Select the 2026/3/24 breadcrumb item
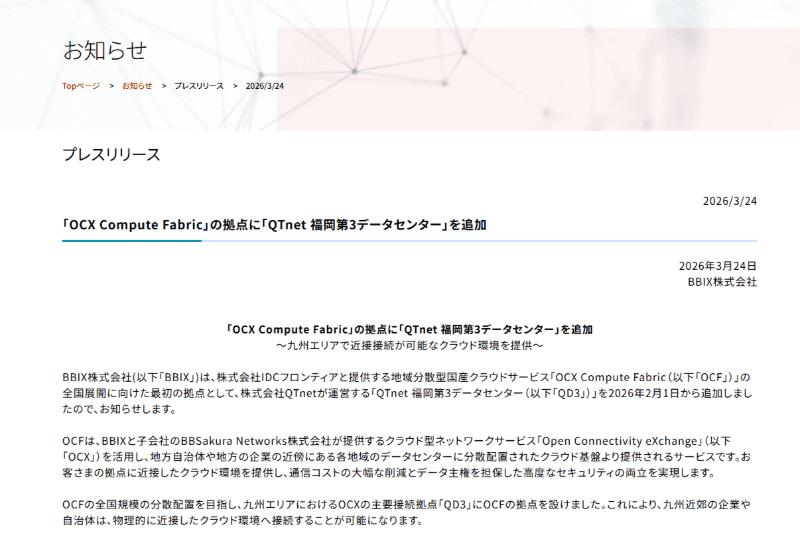Screen dimensions: 800x533 [264, 86]
